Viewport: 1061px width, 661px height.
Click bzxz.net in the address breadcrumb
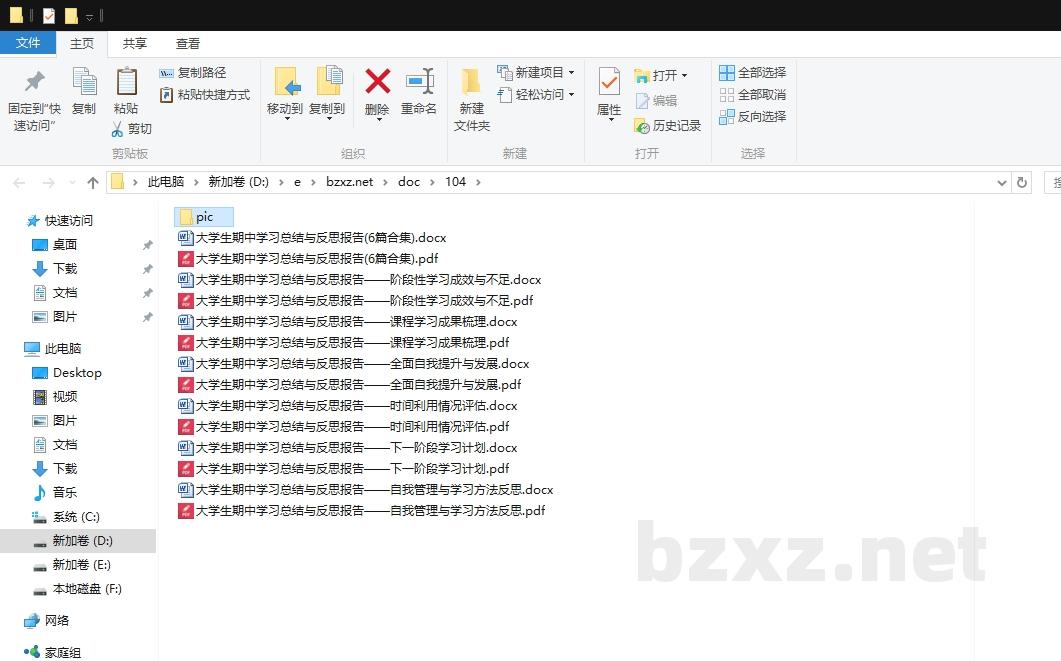349,182
